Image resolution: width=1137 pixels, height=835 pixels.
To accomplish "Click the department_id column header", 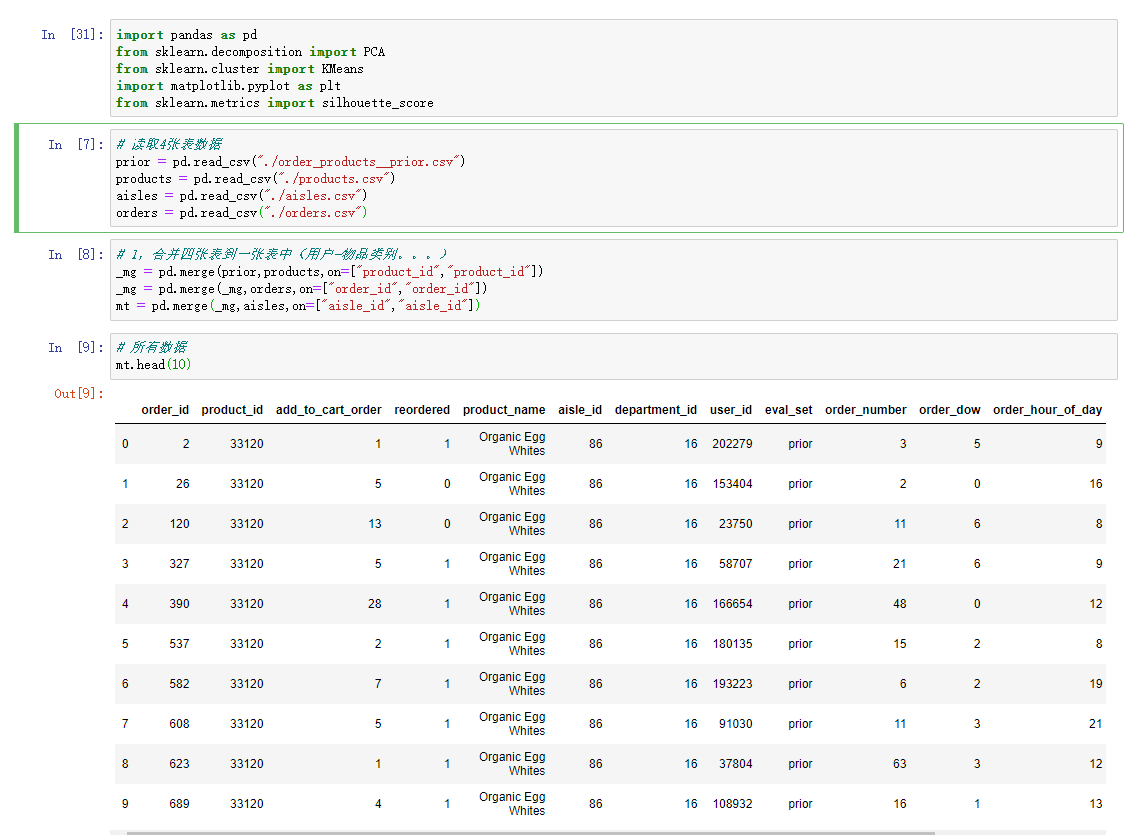I will 656,410.
